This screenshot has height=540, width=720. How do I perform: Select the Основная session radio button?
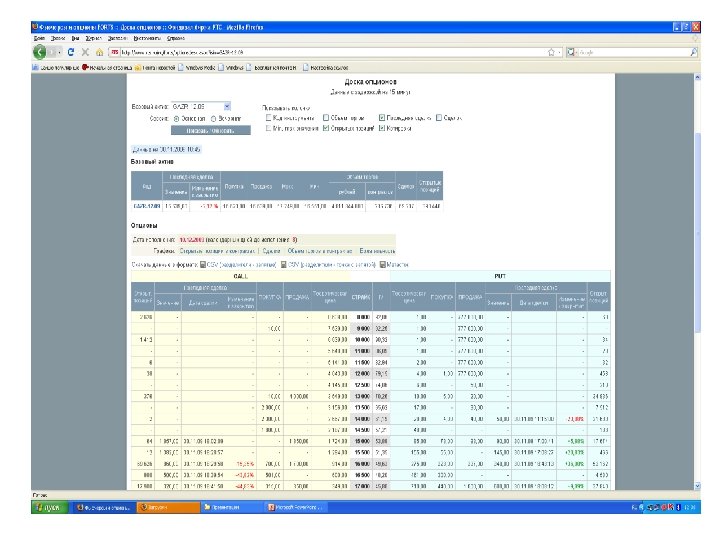(x=176, y=118)
